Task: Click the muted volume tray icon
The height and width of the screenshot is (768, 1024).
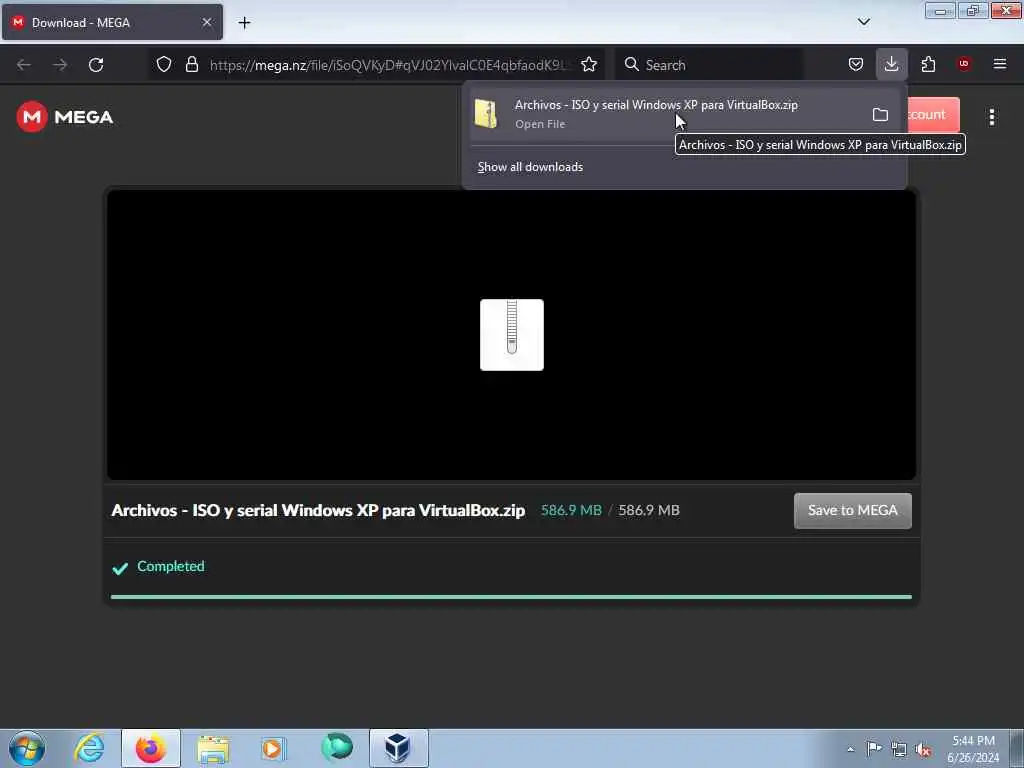Action: click(x=923, y=750)
